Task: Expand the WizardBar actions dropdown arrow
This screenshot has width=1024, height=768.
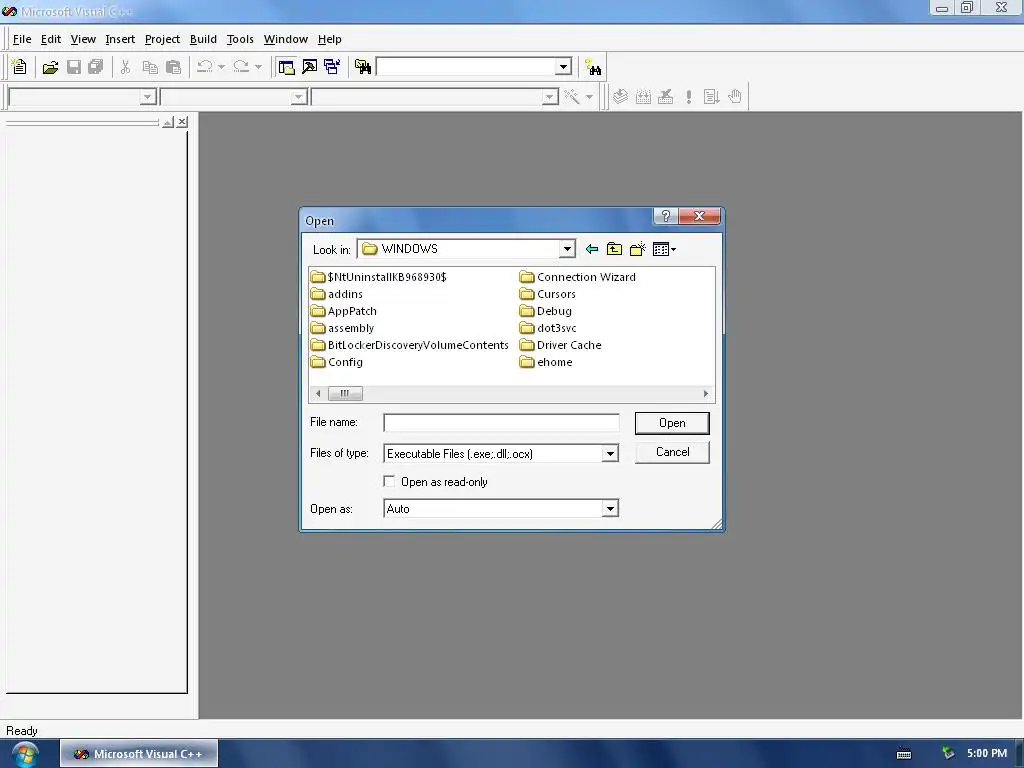Action: [x=589, y=97]
